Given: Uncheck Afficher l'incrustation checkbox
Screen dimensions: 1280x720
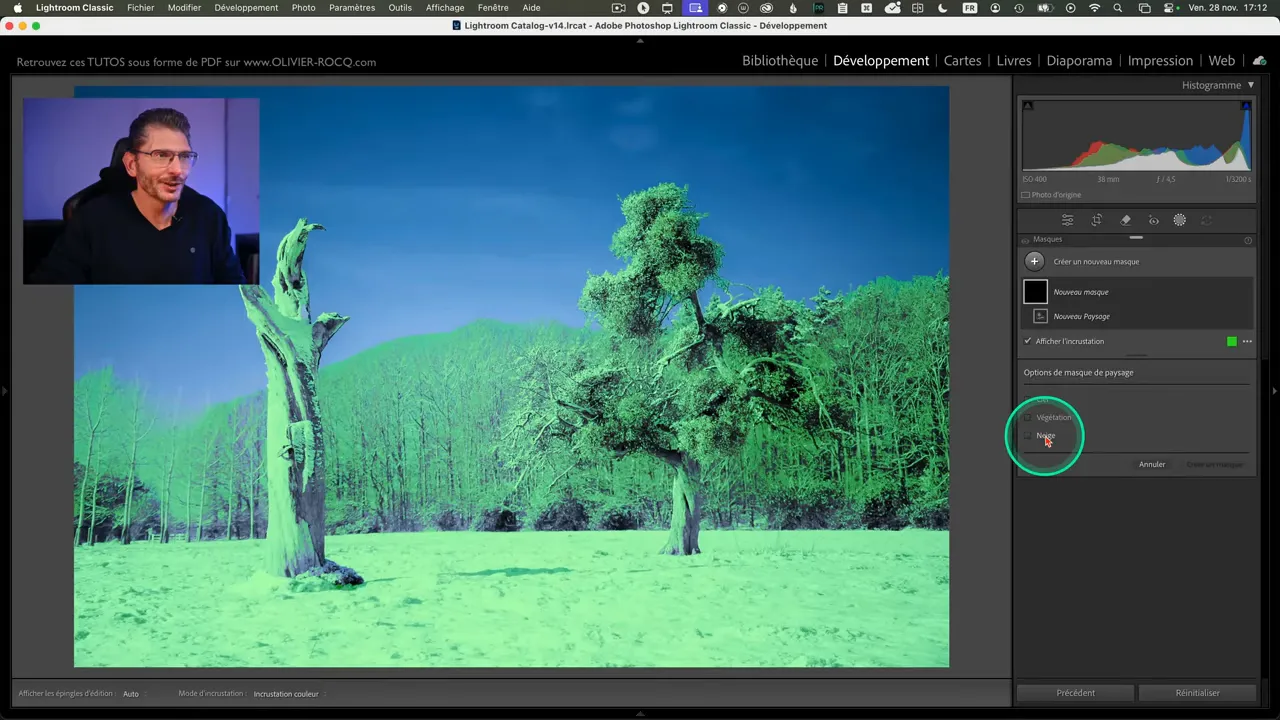Looking at the screenshot, I should 1028,341.
